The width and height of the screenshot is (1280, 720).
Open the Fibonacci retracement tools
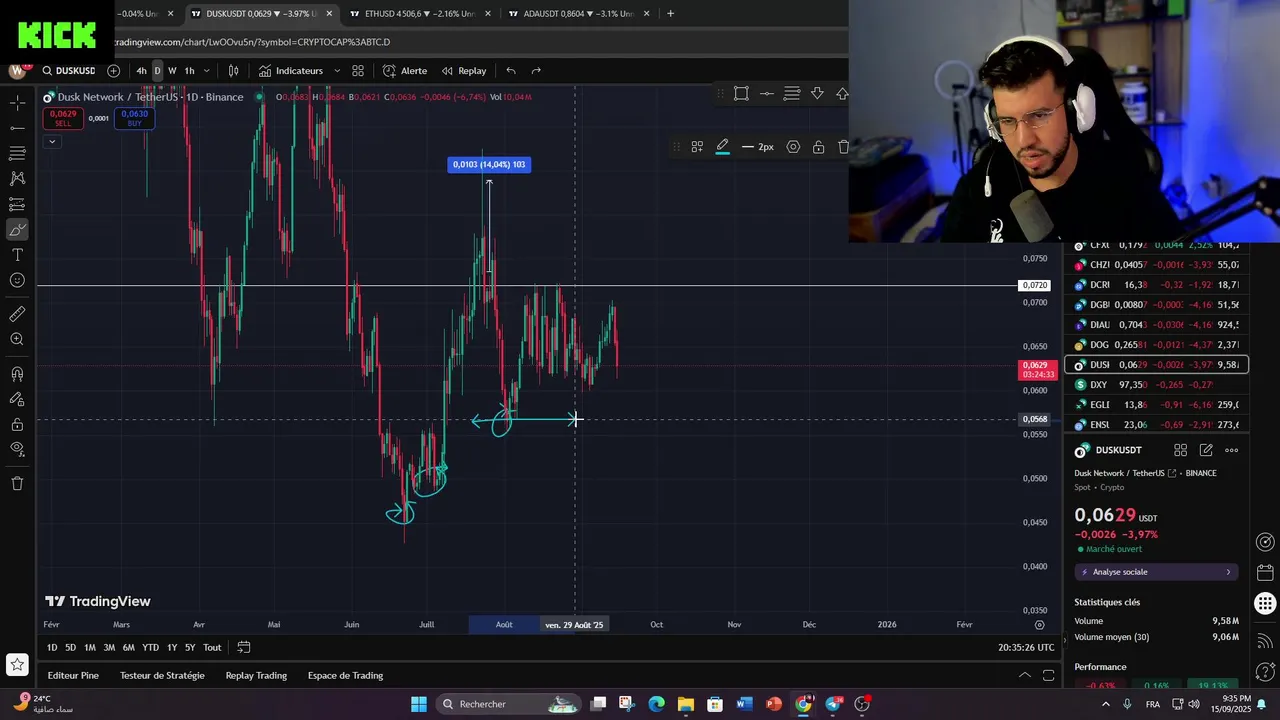pyautogui.click(x=17, y=153)
